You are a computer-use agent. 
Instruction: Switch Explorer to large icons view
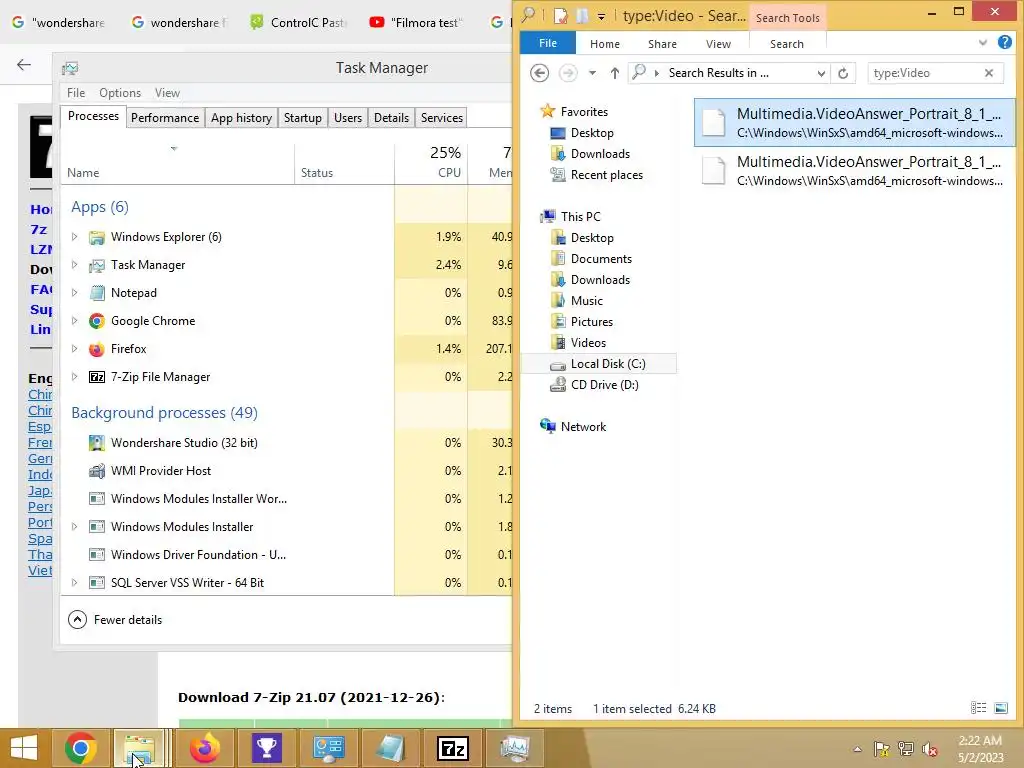click(1000, 708)
